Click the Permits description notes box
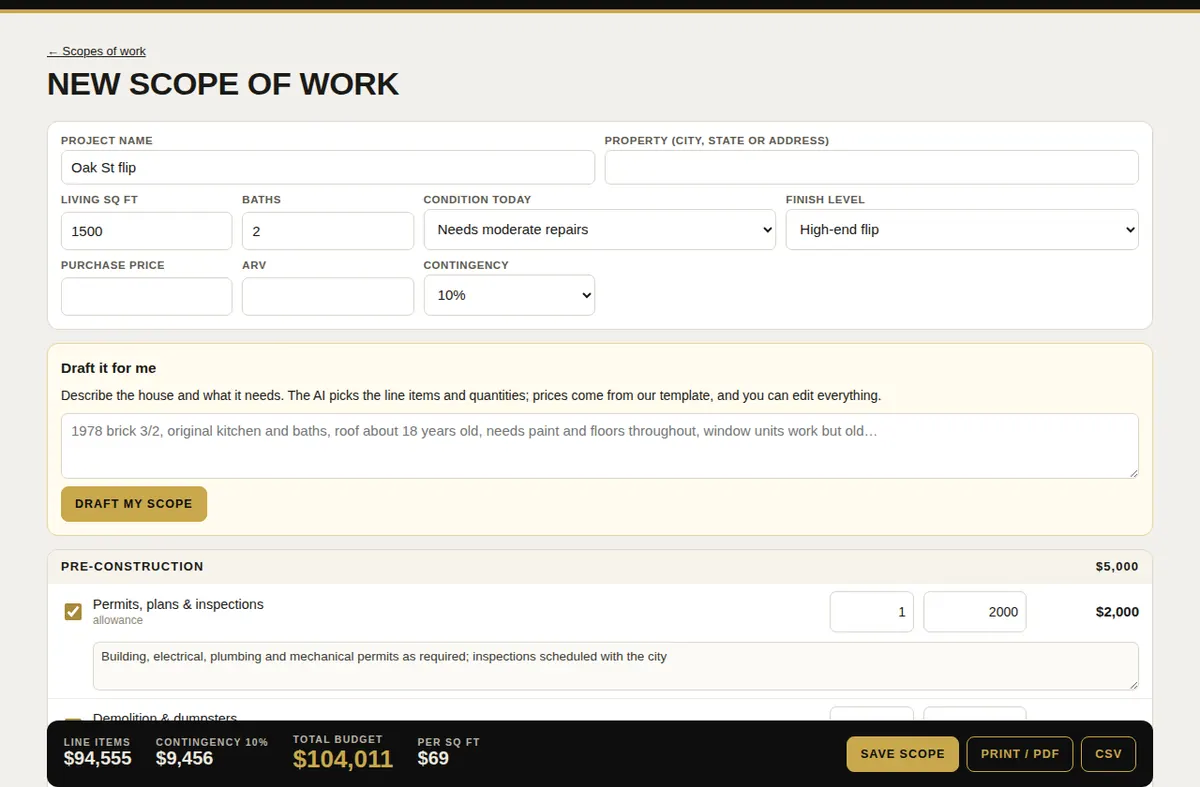Image resolution: width=1200 pixels, height=787 pixels. click(x=615, y=666)
